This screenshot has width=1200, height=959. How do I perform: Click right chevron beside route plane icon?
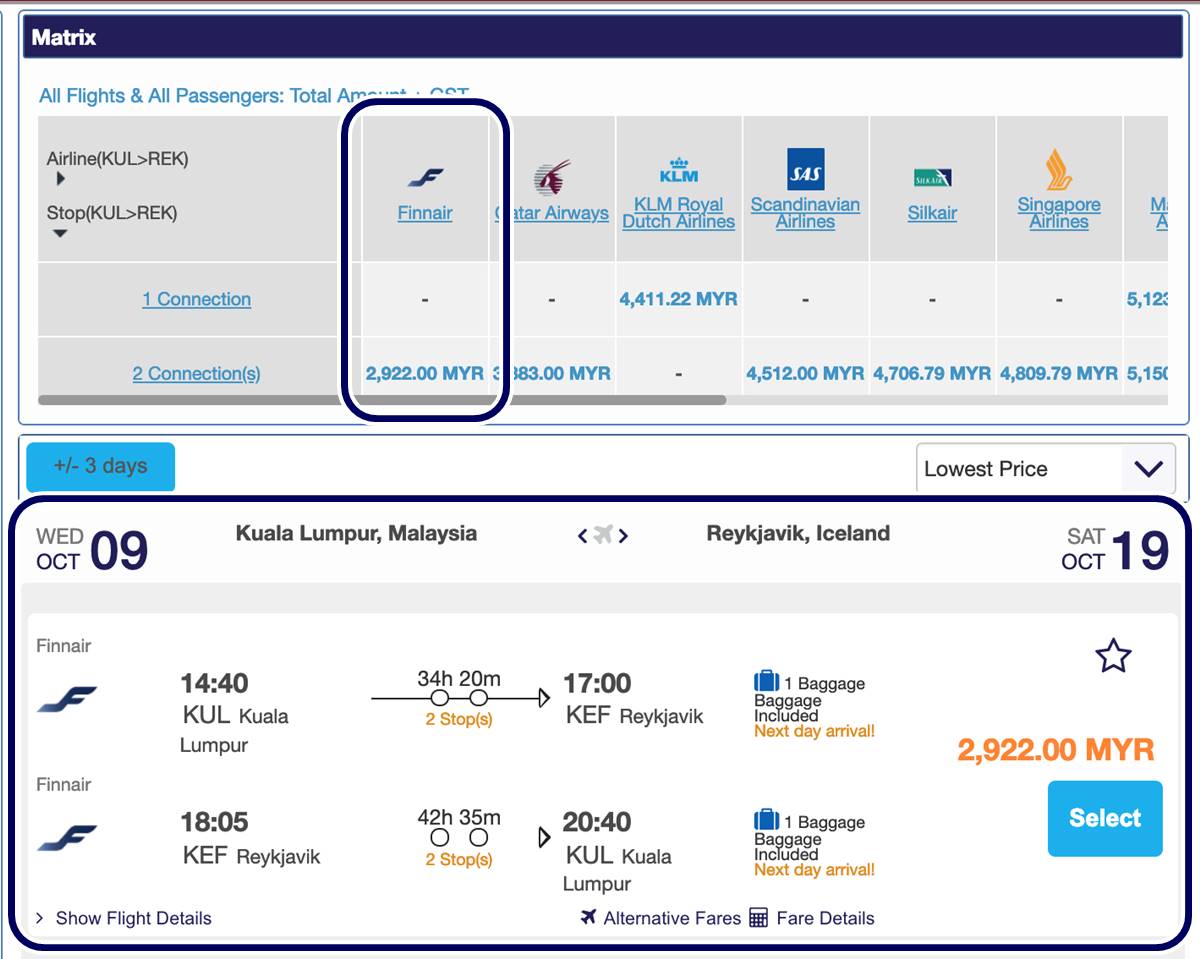click(x=623, y=536)
